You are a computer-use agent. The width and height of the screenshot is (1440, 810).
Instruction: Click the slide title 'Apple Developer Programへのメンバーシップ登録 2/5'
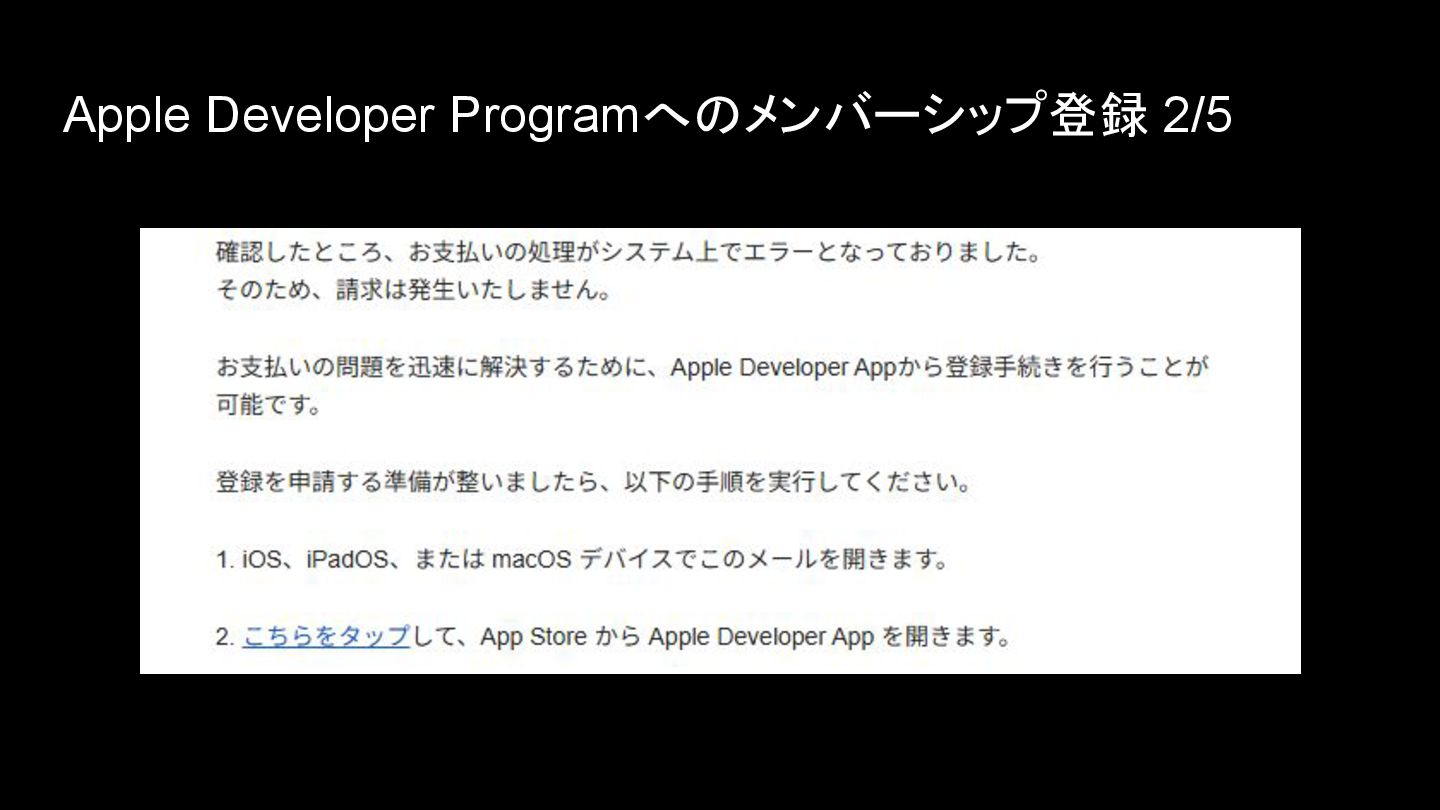tap(648, 116)
